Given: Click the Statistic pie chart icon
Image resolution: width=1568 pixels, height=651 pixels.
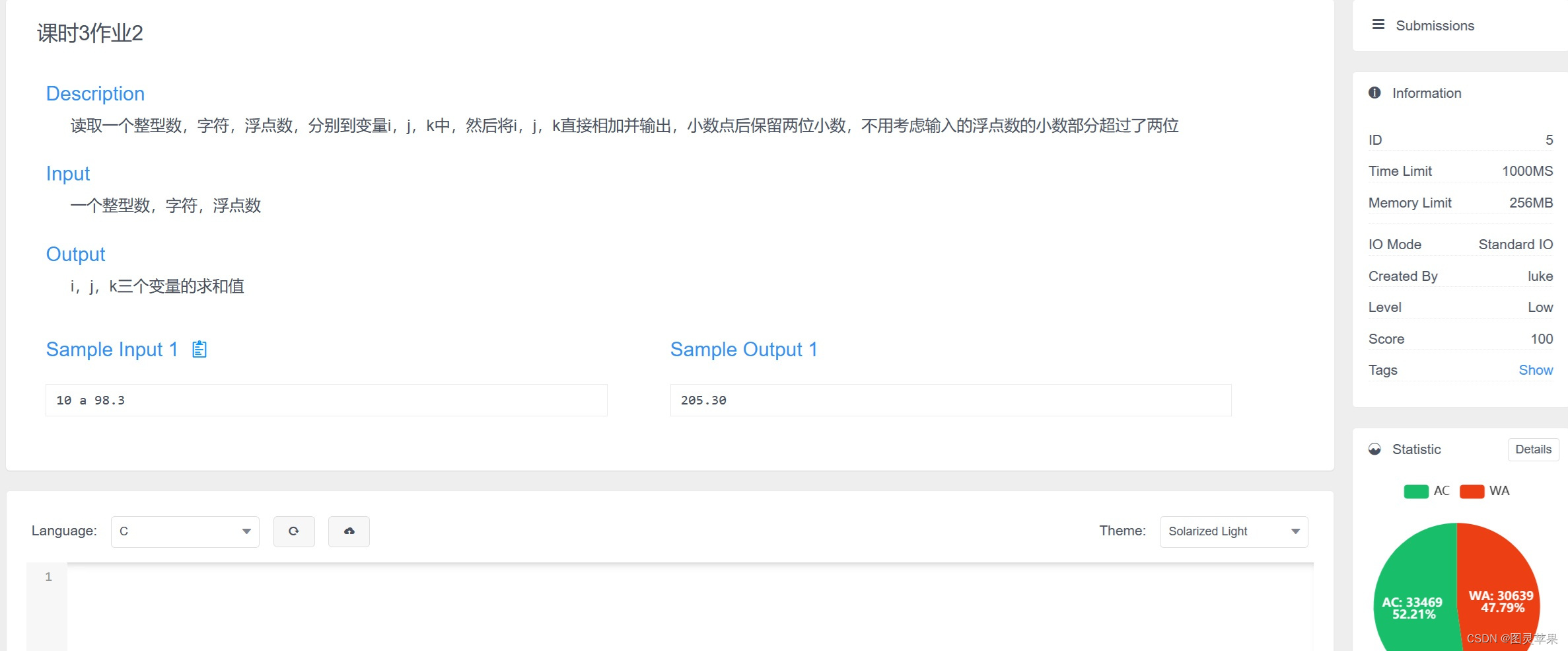Looking at the screenshot, I should [x=1374, y=449].
